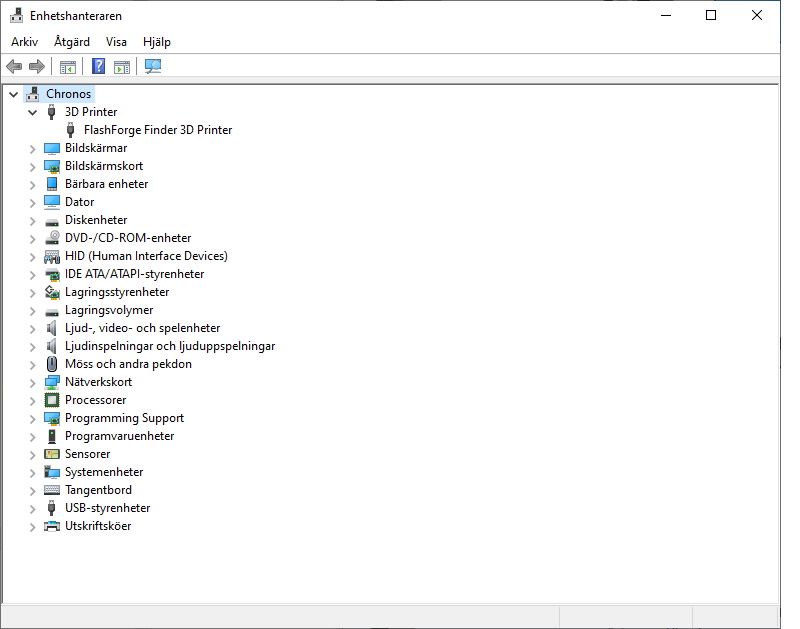This screenshot has height=629, width=800.
Task: Click the Processorer chip icon
Action: coord(52,400)
